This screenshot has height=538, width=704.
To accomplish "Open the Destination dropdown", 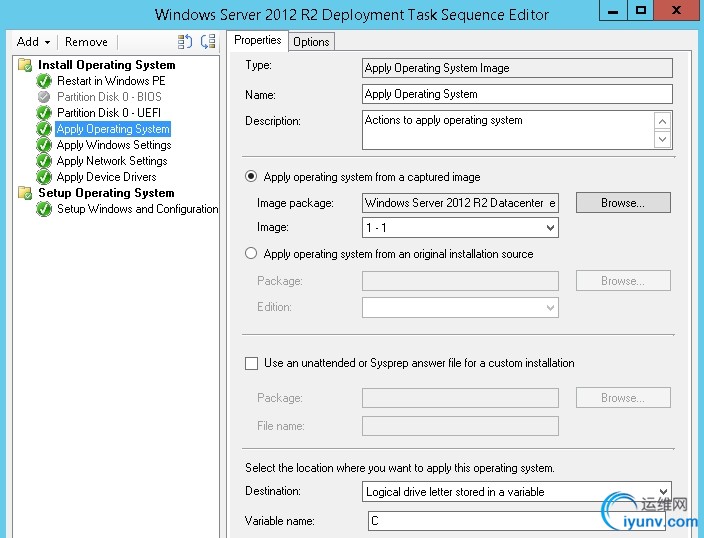I will 517,492.
